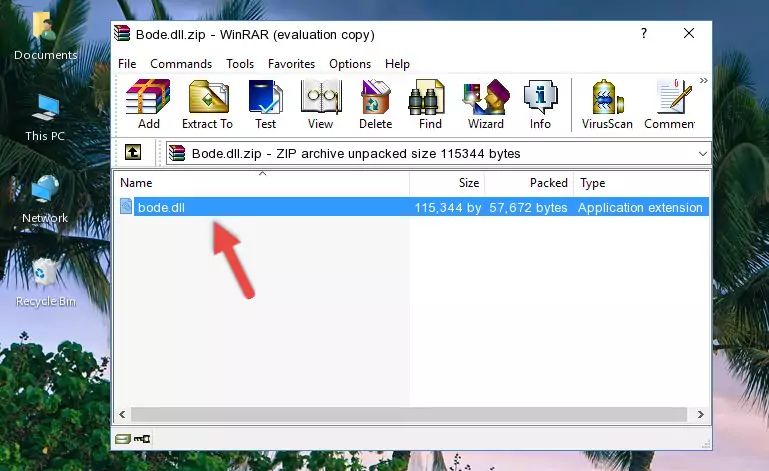769x471 pixels.
Task: Sort by Name column header
Action: pos(262,183)
